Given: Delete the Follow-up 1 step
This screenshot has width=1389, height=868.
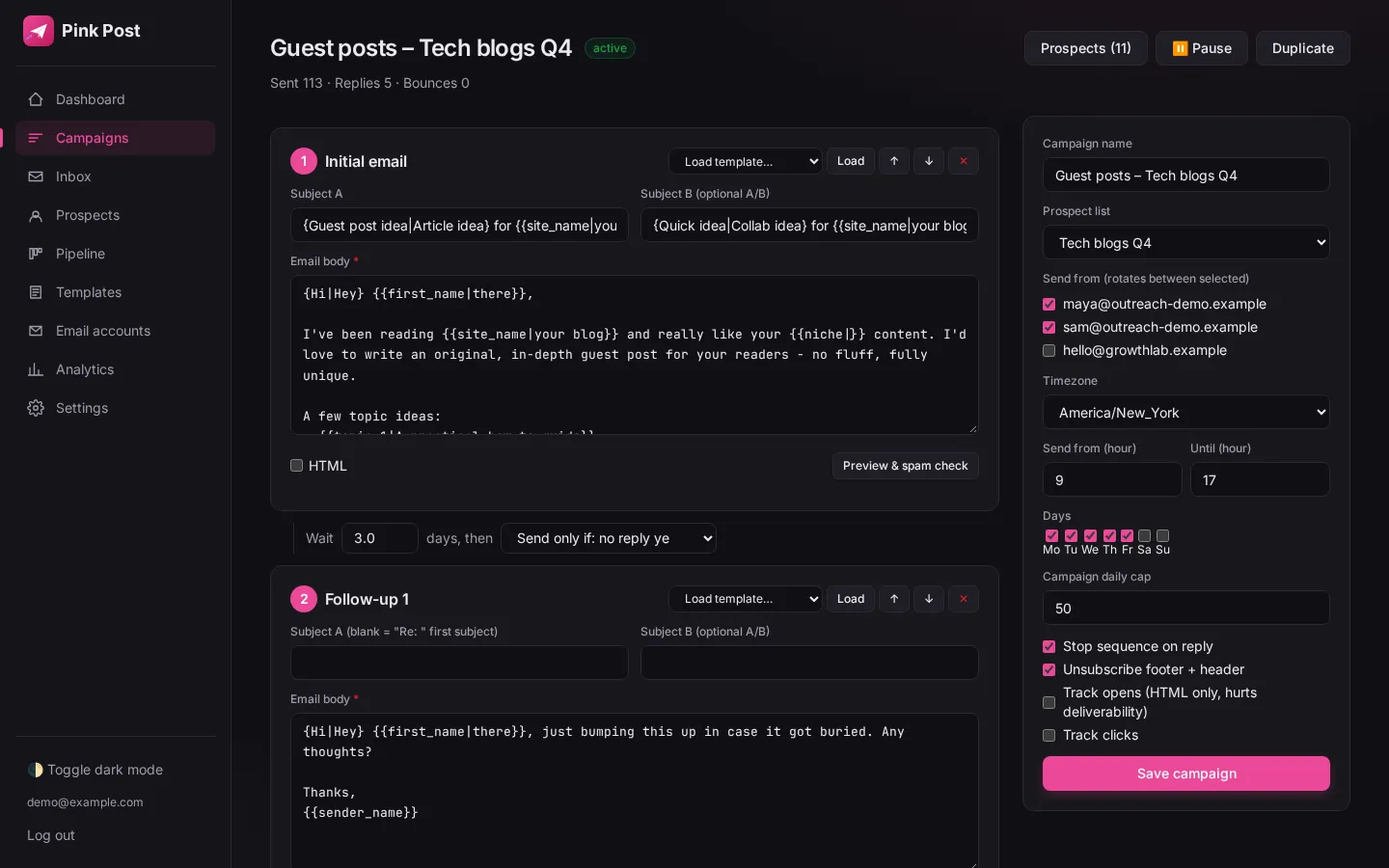Looking at the screenshot, I should tap(964, 599).
